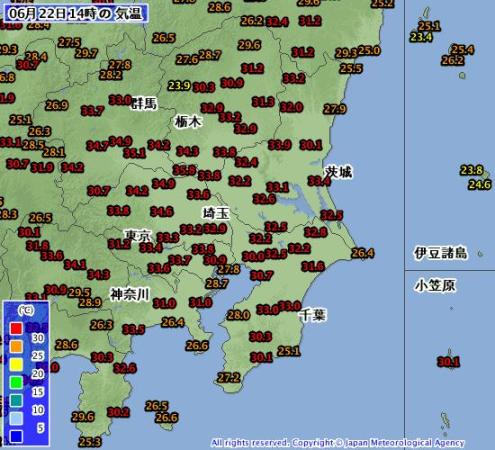Select the 群馬 prefecture label

(144, 103)
